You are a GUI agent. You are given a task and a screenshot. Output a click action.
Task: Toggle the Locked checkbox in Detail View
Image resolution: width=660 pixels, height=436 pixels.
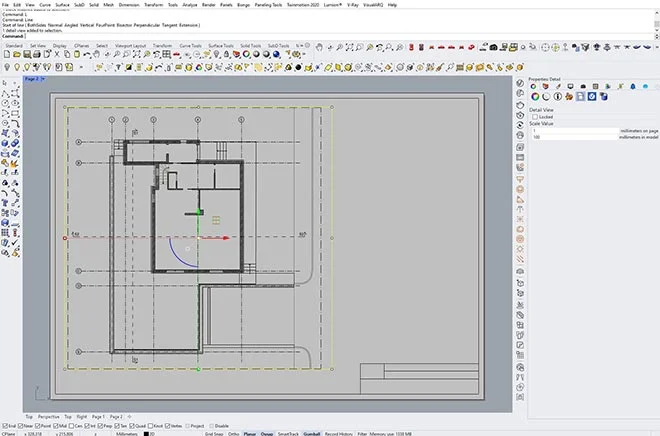[x=535, y=117]
